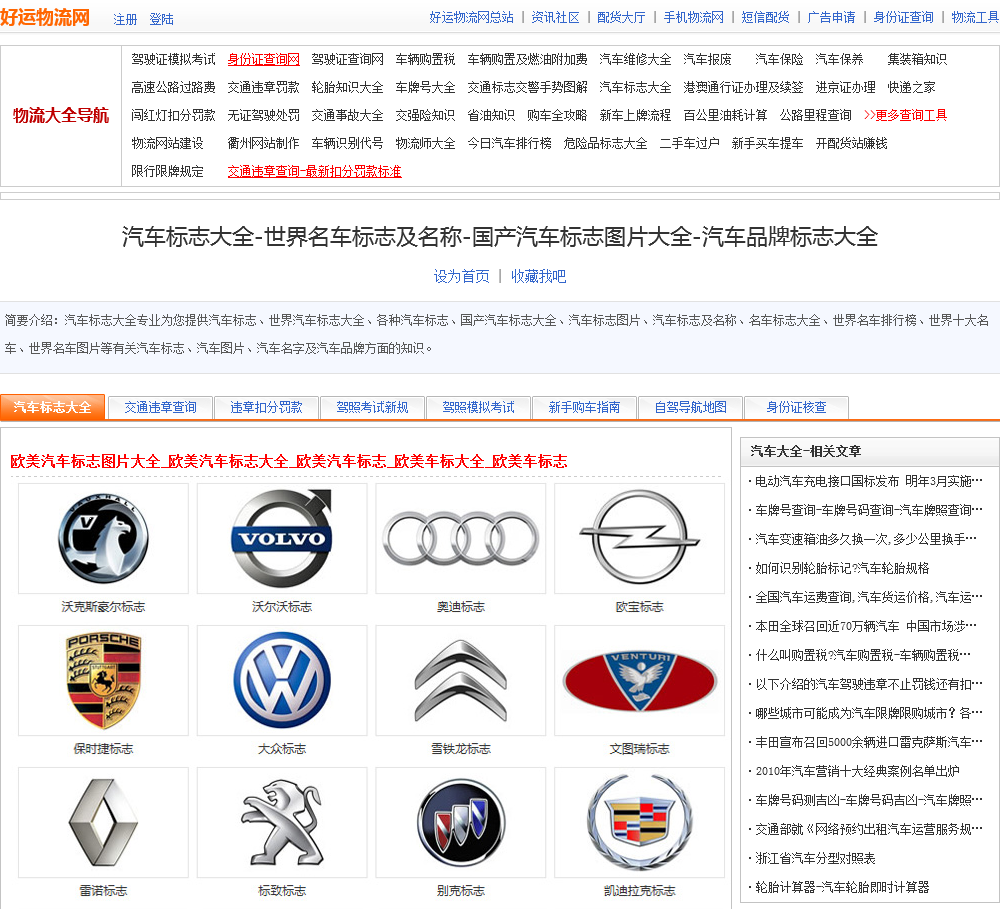Open the Citroën double chevron logo
1000x909 pixels.
tap(460, 681)
